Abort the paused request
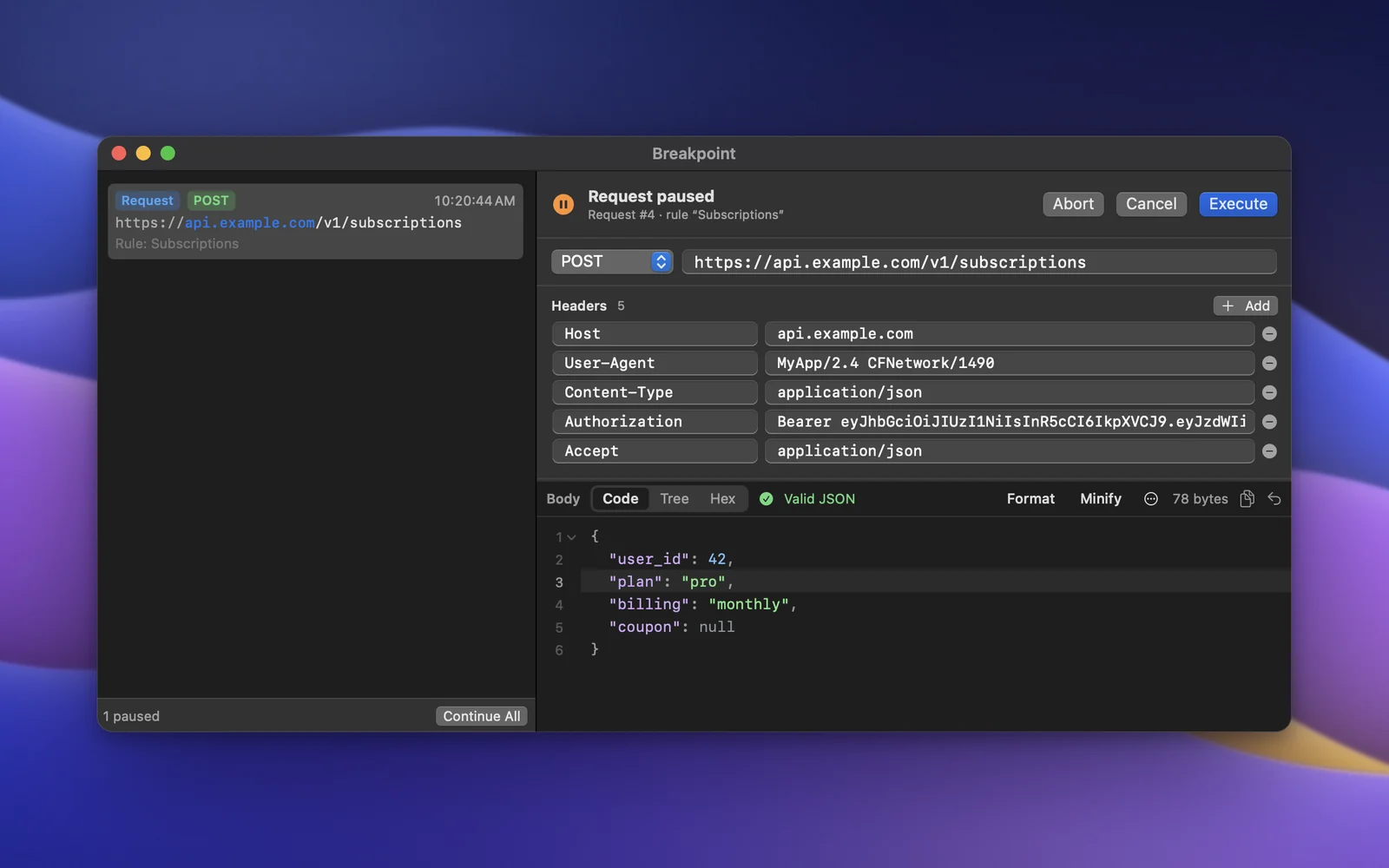 pos(1073,204)
